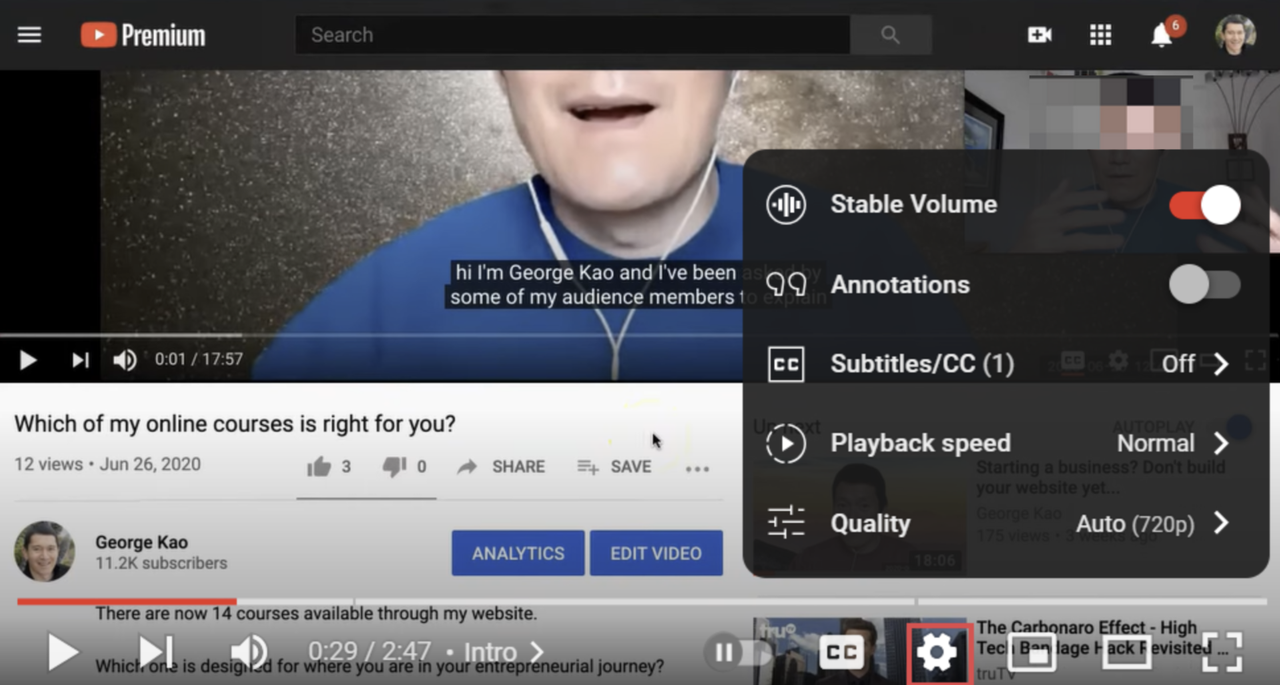Screen dimensions: 1280x685
Task: Switch to theater mode left of the fullscreen icon
Action: (1126, 653)
